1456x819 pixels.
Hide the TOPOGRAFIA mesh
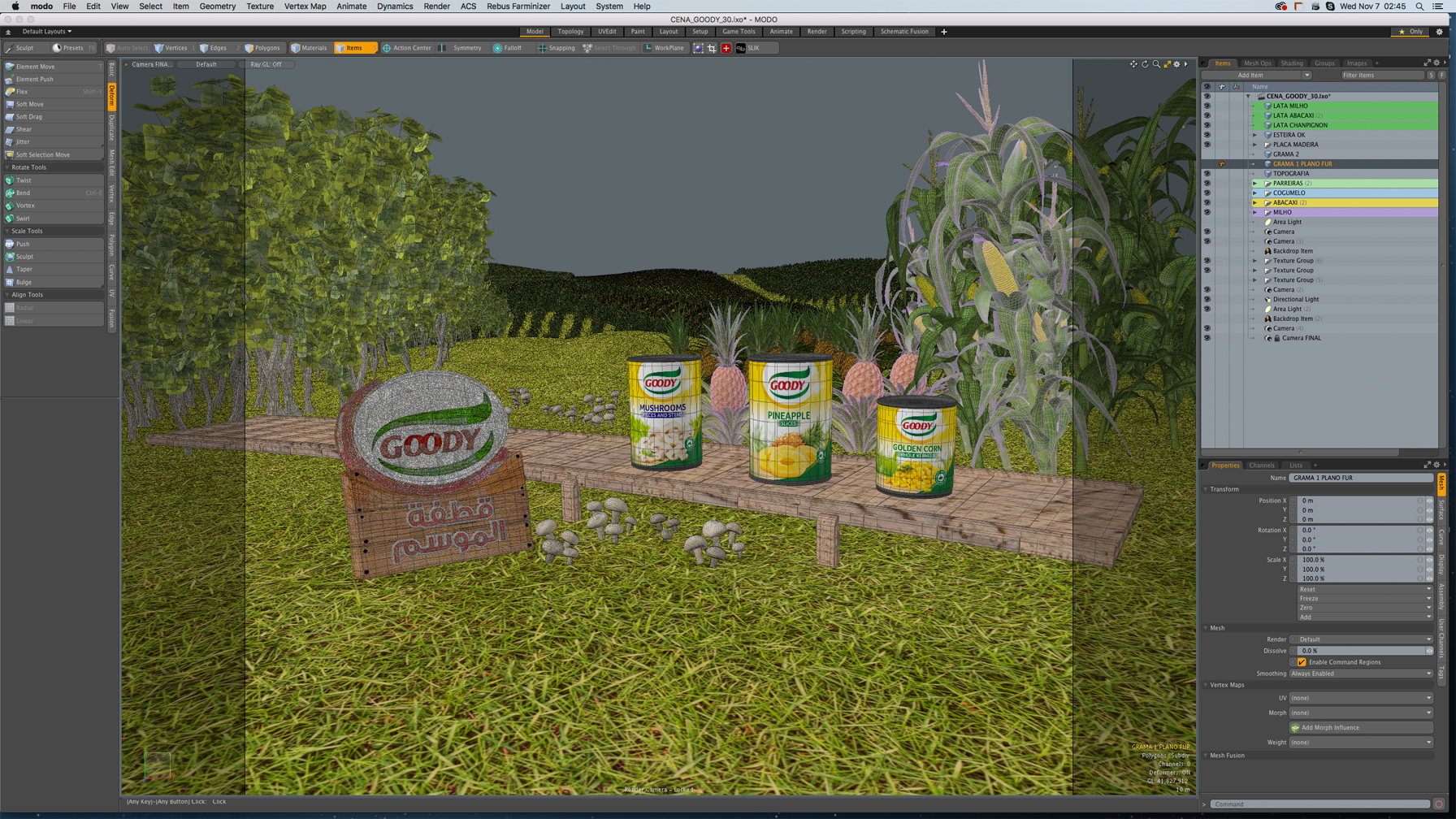pos(1207,174)
